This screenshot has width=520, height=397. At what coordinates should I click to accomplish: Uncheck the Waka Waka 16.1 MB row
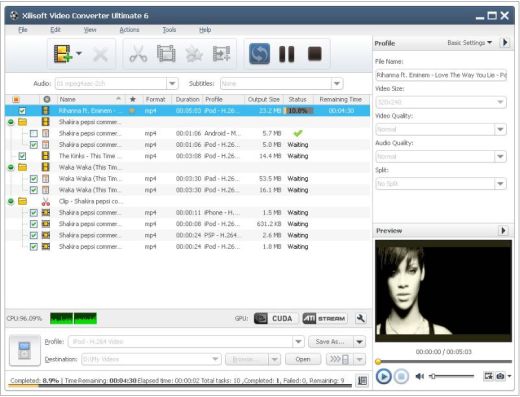coord(34,190)
